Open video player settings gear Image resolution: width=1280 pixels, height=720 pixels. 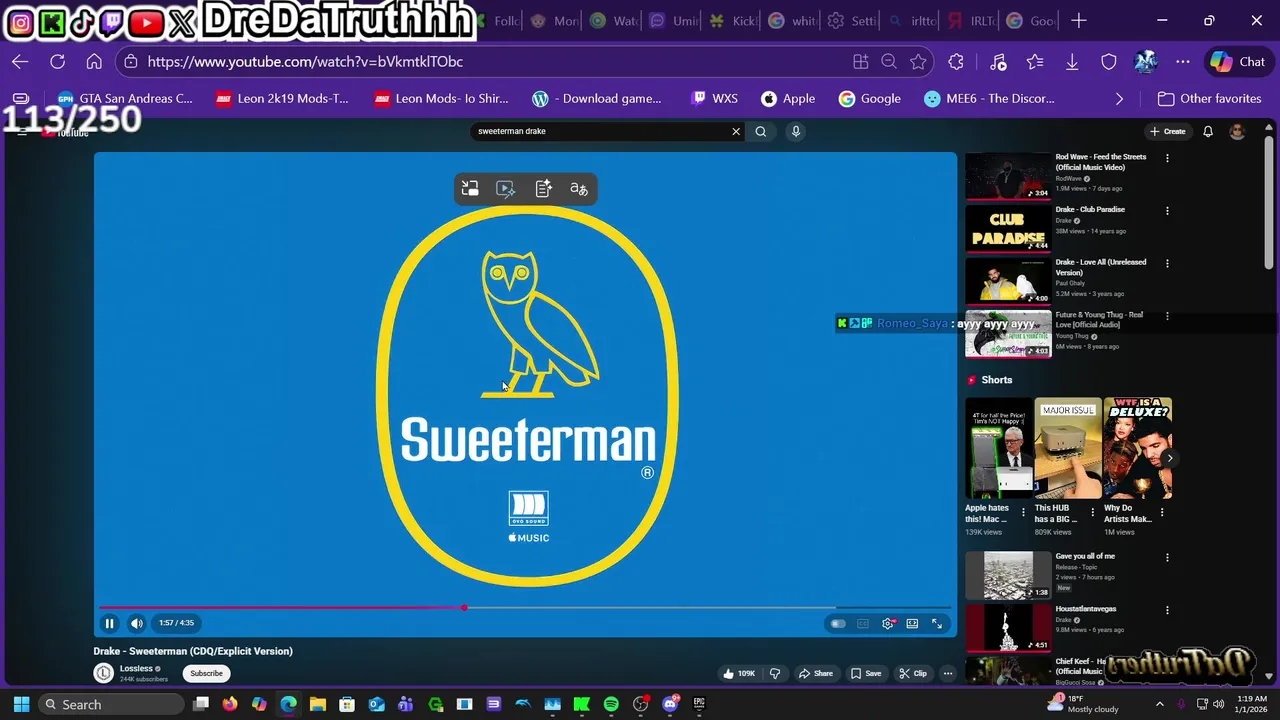888,624
